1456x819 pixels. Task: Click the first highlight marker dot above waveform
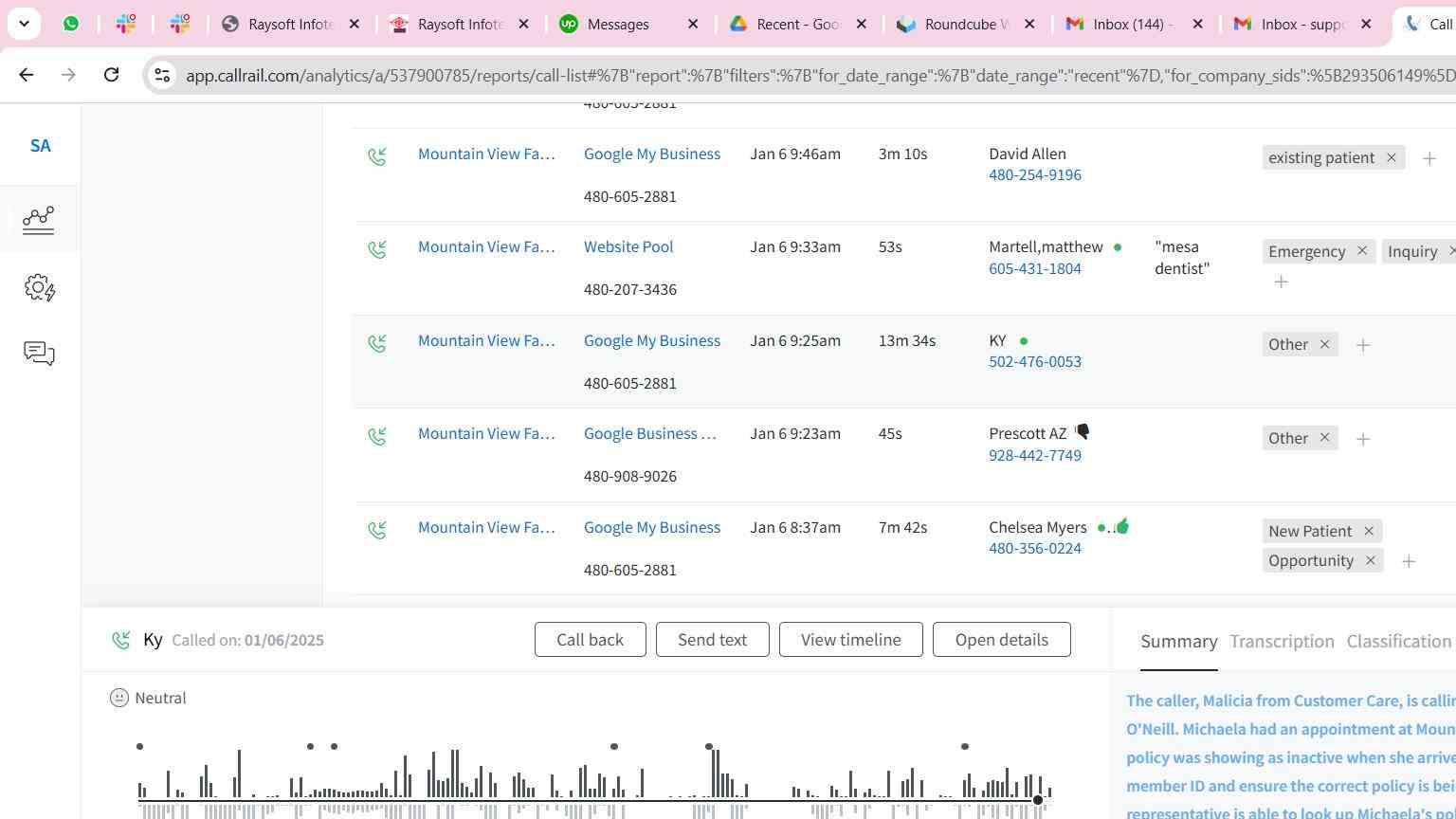139,747
